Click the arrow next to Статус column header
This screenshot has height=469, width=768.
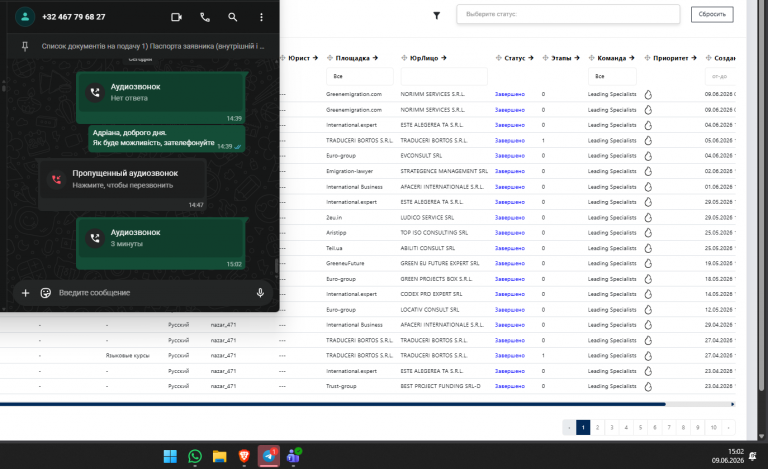coord(530,58)
